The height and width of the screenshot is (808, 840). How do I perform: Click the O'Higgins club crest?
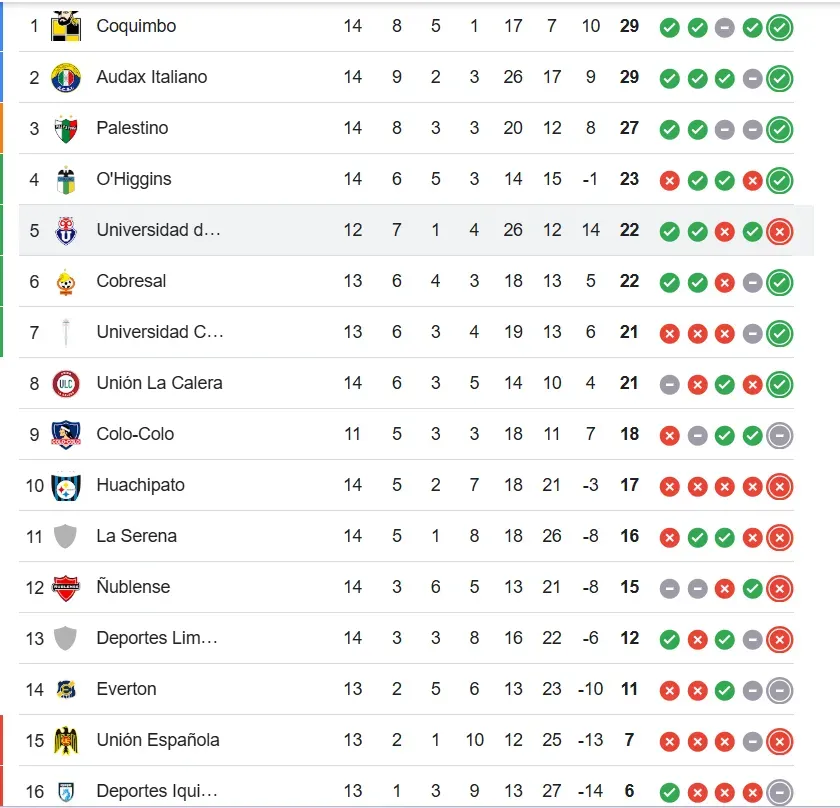(65, 179)
